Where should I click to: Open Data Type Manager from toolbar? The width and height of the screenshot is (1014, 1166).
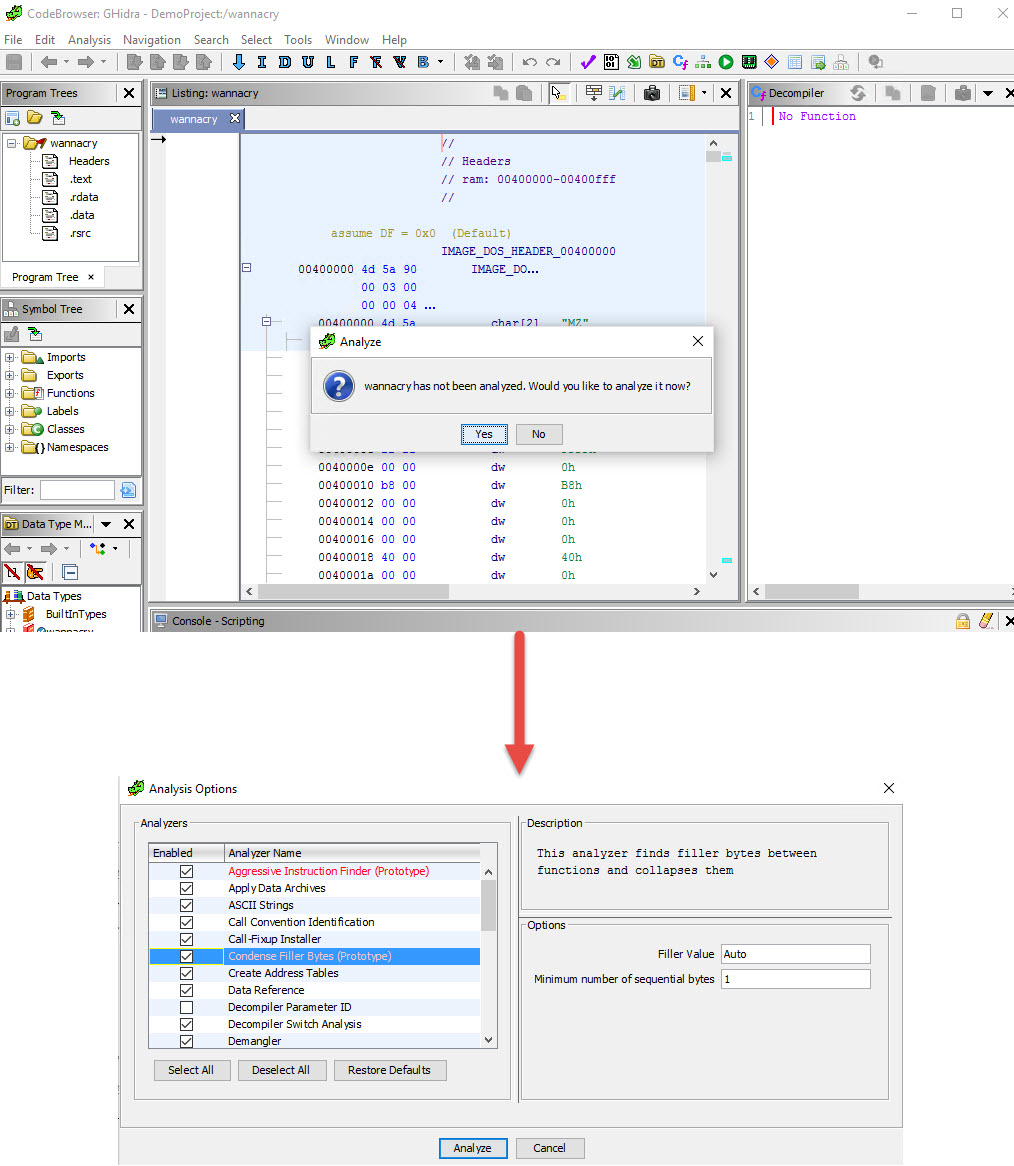(657, 62)
